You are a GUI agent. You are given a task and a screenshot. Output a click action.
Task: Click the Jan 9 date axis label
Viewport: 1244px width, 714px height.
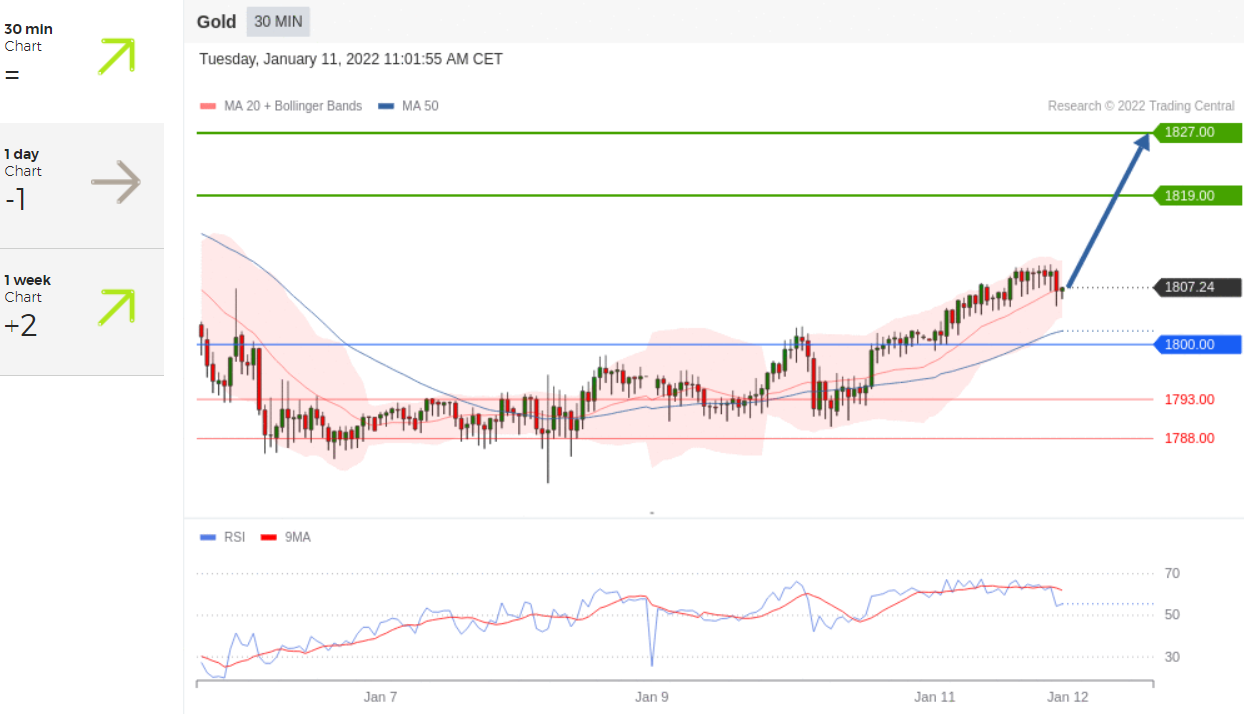pos(652,697)
